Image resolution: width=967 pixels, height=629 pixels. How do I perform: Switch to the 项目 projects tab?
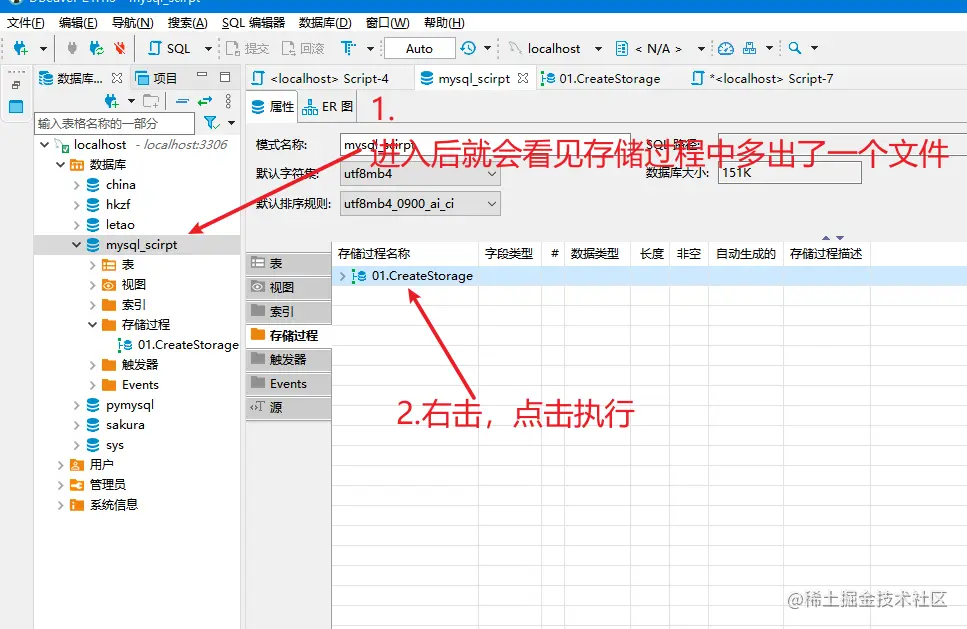click(x=156, y=78)
